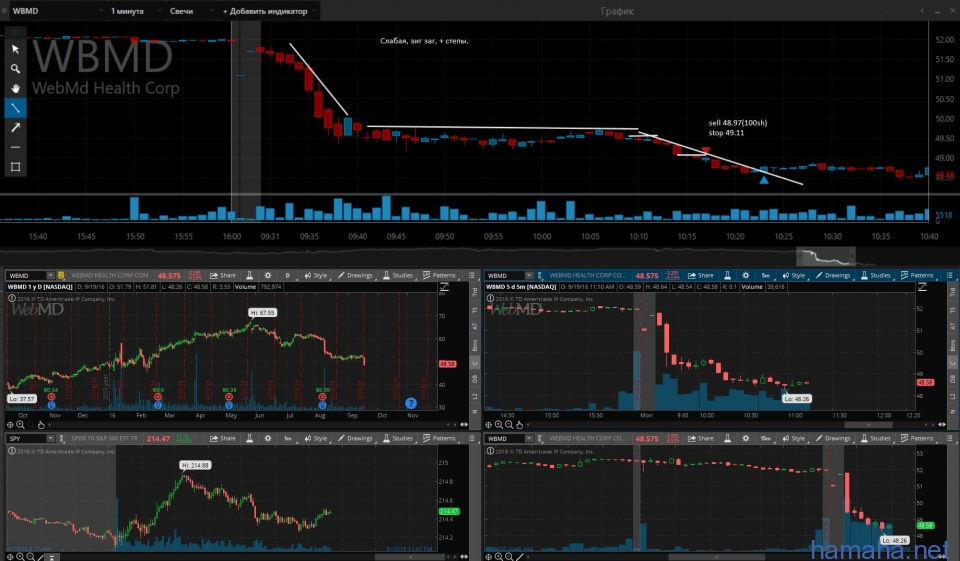Click horizontal scrollbar thumb under WBMD 5m chart
960x561 pixels.
[x=868, y=424]
